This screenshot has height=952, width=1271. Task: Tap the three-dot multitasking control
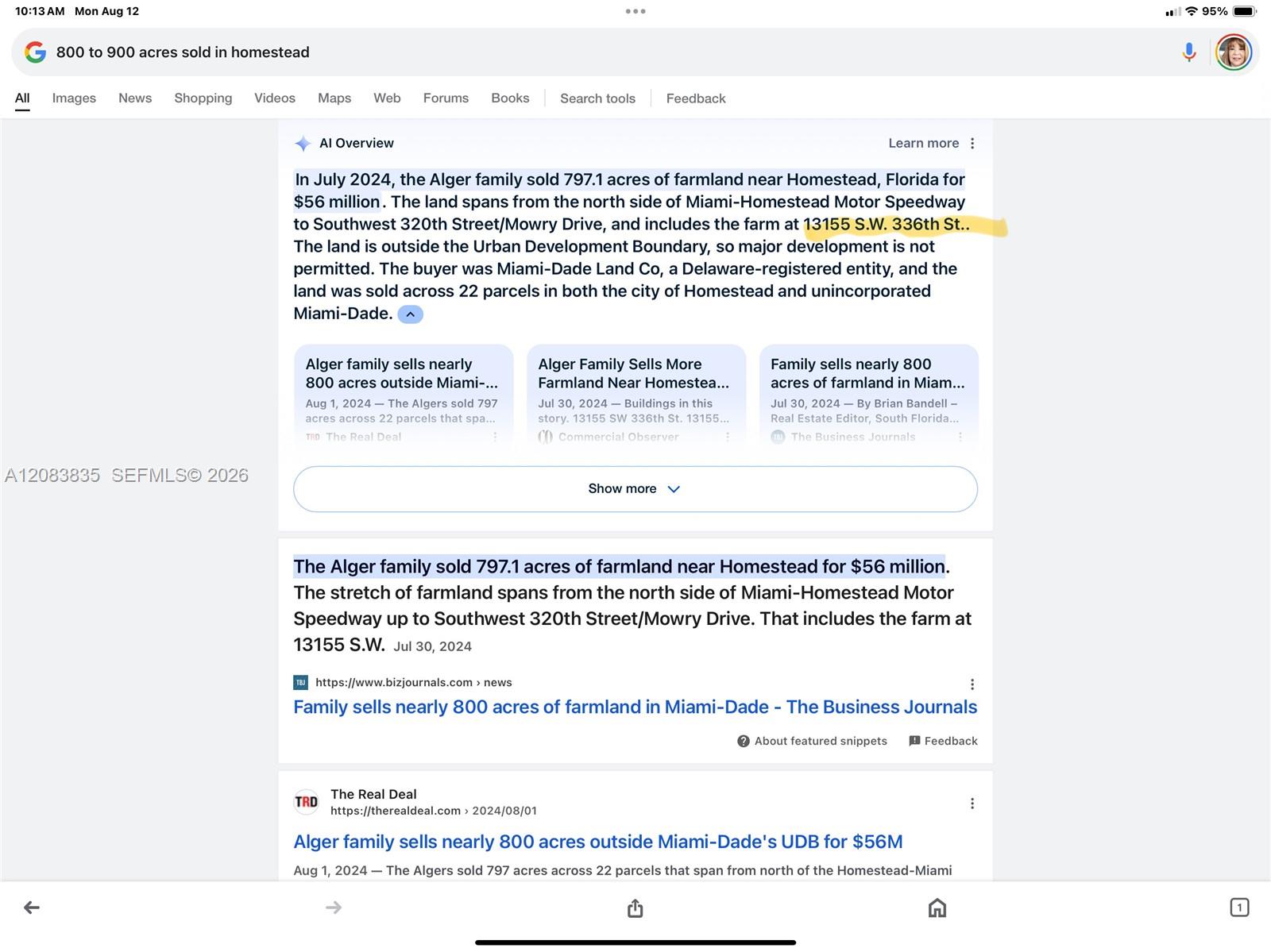pos(635,11)
